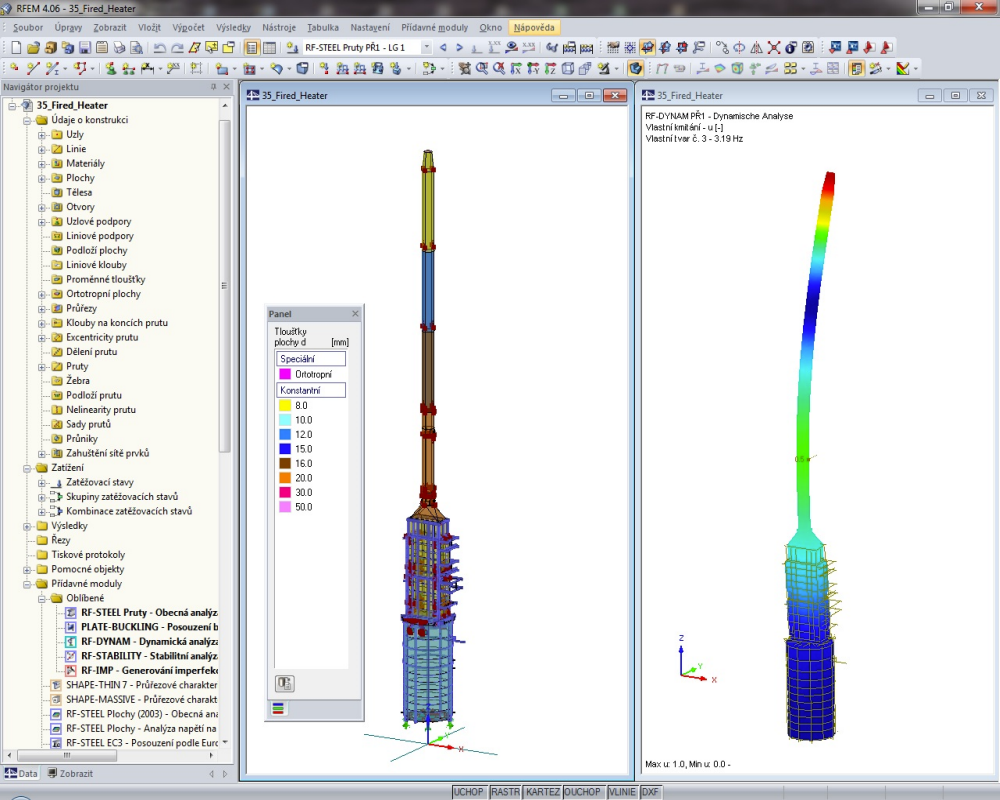Click the Save (floppy disk) toolbar icon
Screen dimensions: 1000x800
[x=85, y=47]
